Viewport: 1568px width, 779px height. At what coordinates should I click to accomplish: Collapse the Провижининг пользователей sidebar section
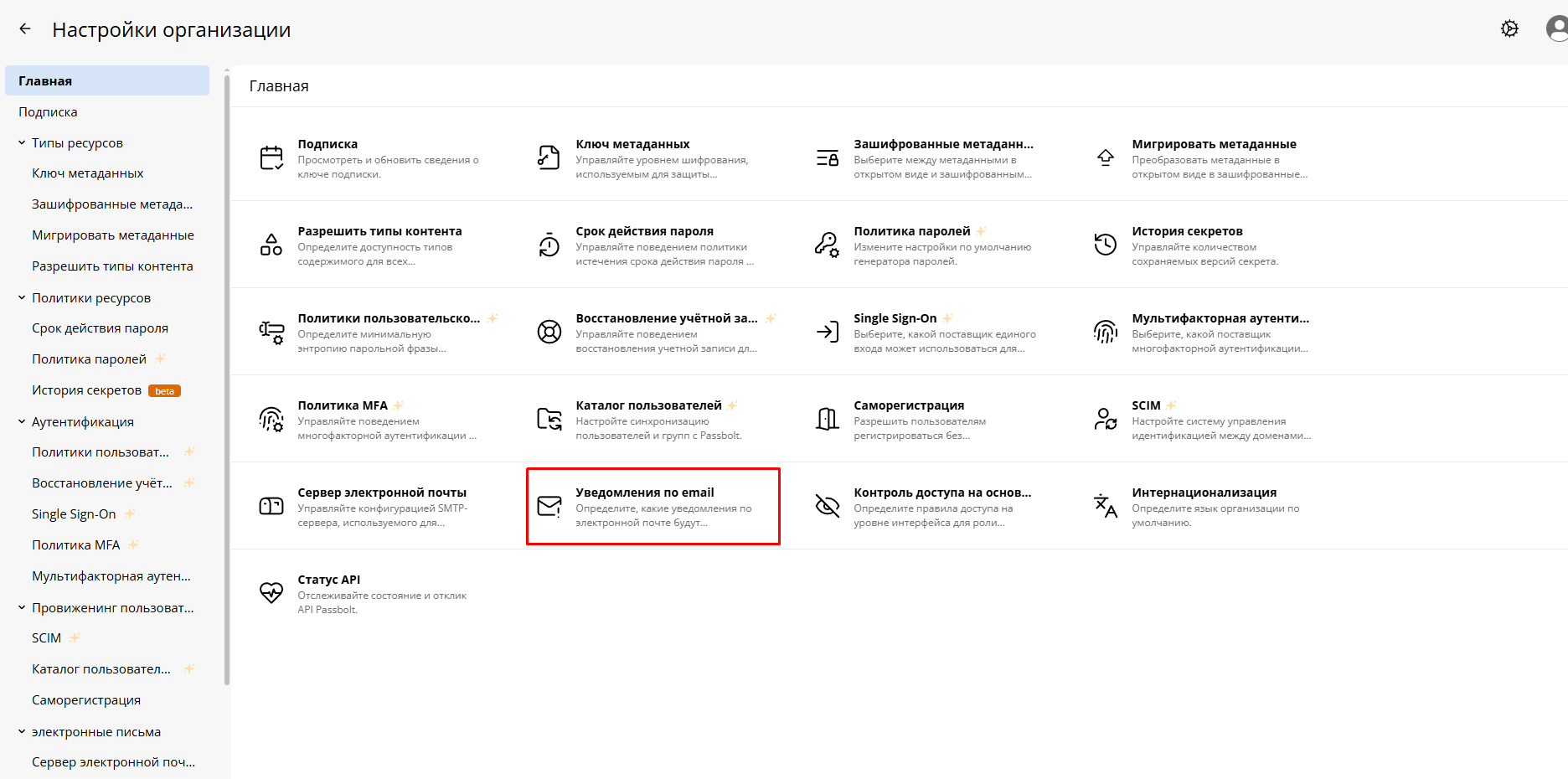pos(22,608)
